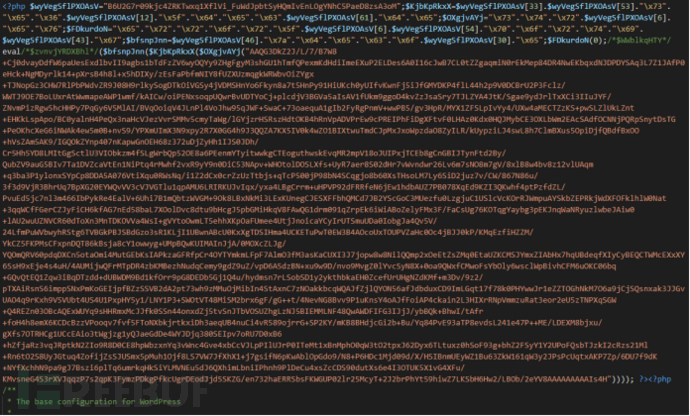
Task: Click the line starting with 6SsH9xEje4s4uH/4AUMijwQ
Action: point(309,266)
